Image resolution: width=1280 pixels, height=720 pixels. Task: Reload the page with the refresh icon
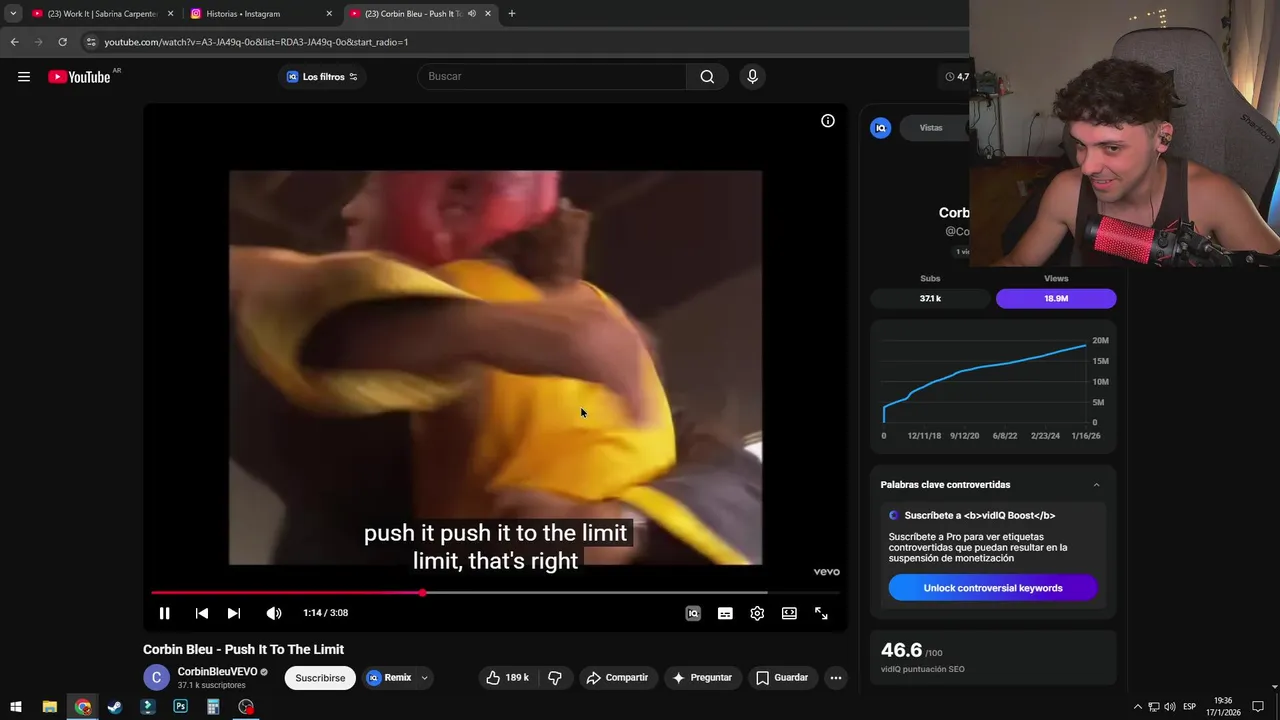click(62, 42)
